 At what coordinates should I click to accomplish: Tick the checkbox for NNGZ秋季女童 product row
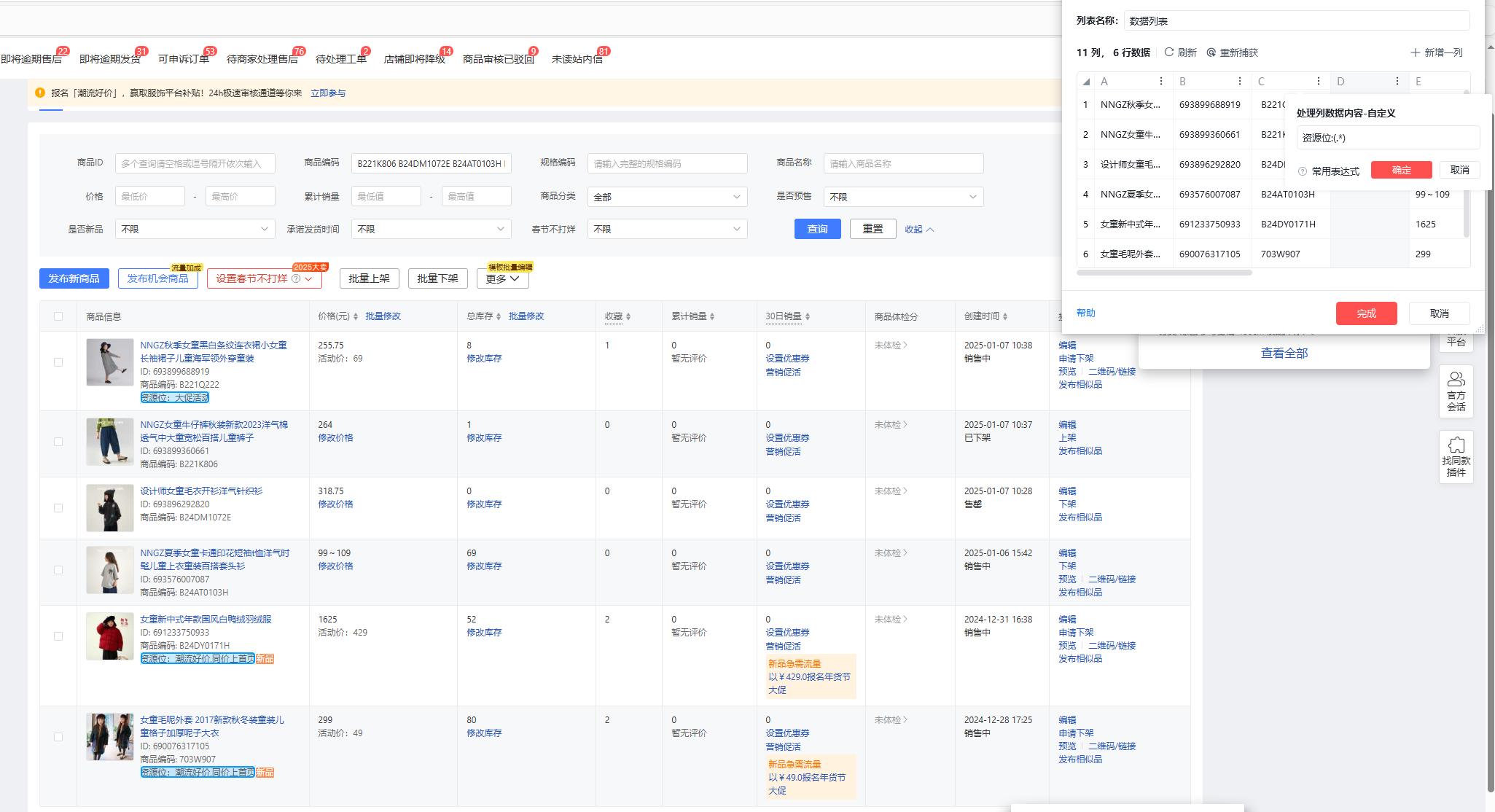click(x=58, y=362)
